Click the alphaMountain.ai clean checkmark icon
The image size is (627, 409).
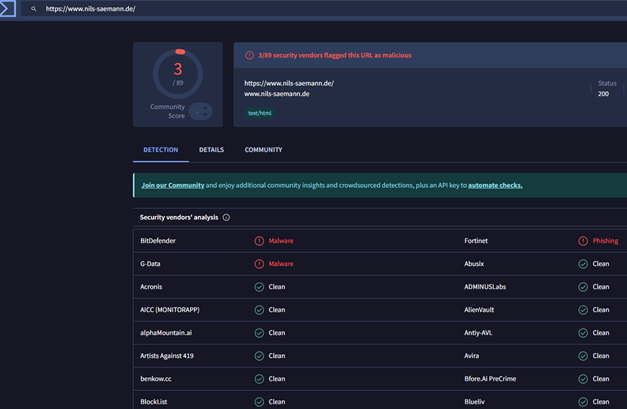pyautogui.click(x=259, y=333)
